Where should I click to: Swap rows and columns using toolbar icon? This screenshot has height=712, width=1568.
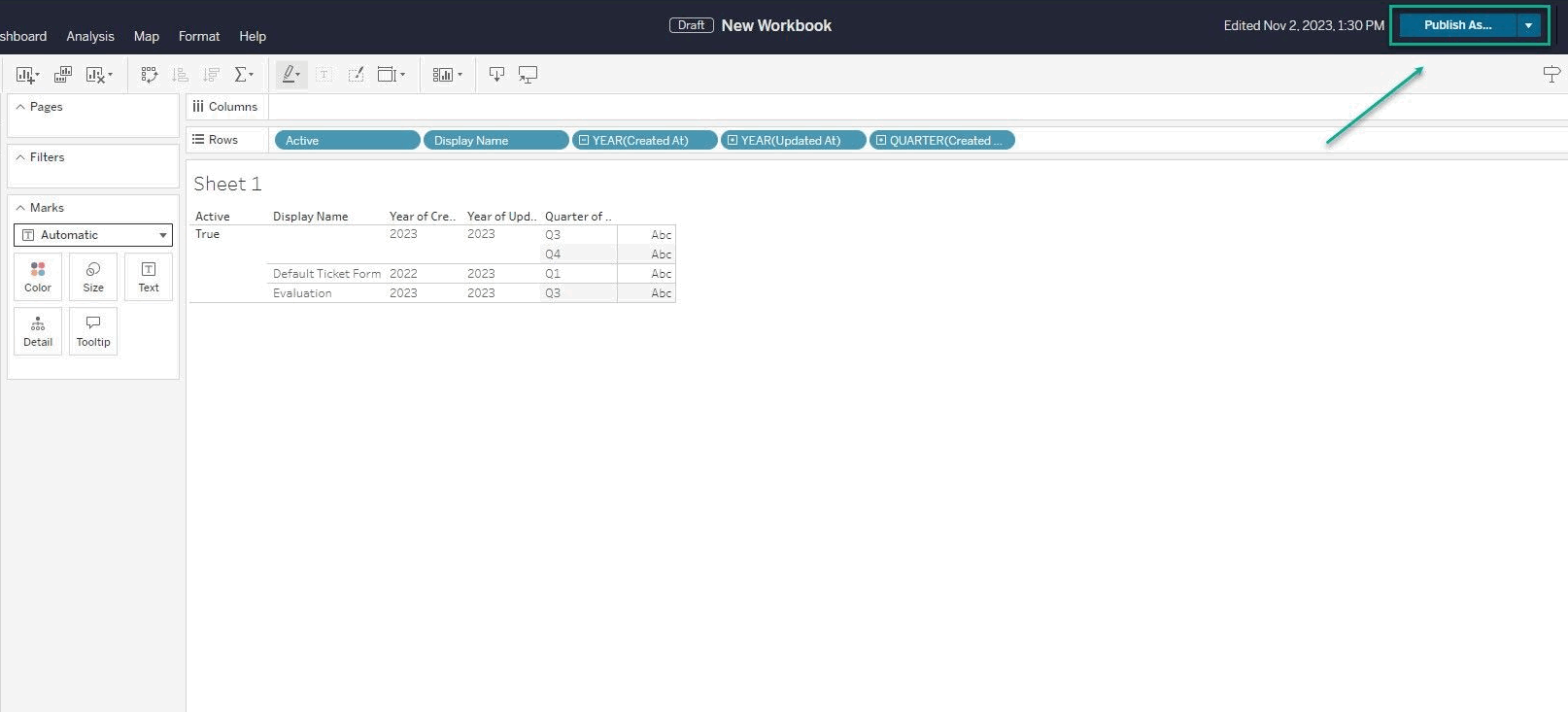click(x=149, y=75)
